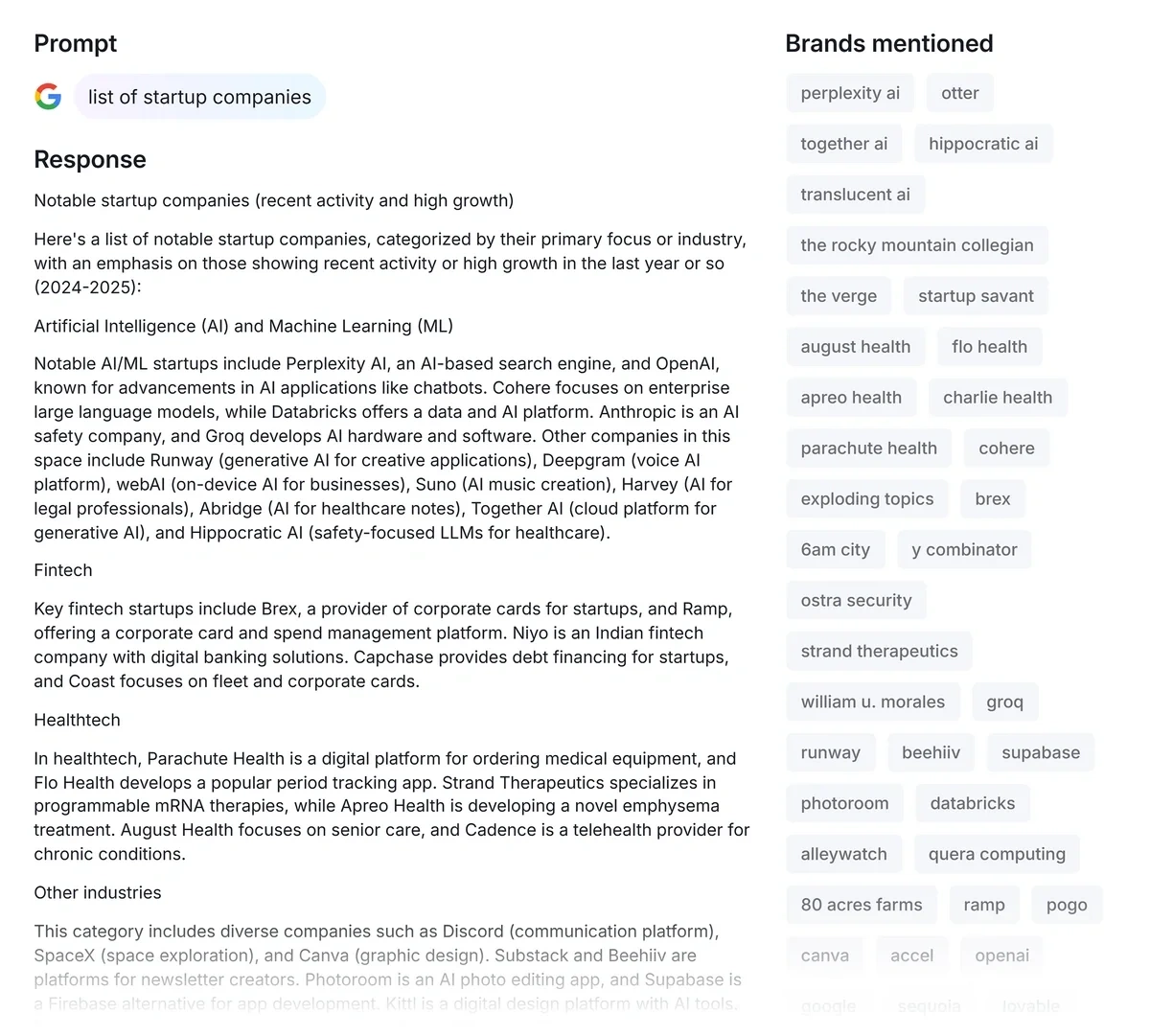
Task: Click the 'quera computing' tag
Action: 996,855
